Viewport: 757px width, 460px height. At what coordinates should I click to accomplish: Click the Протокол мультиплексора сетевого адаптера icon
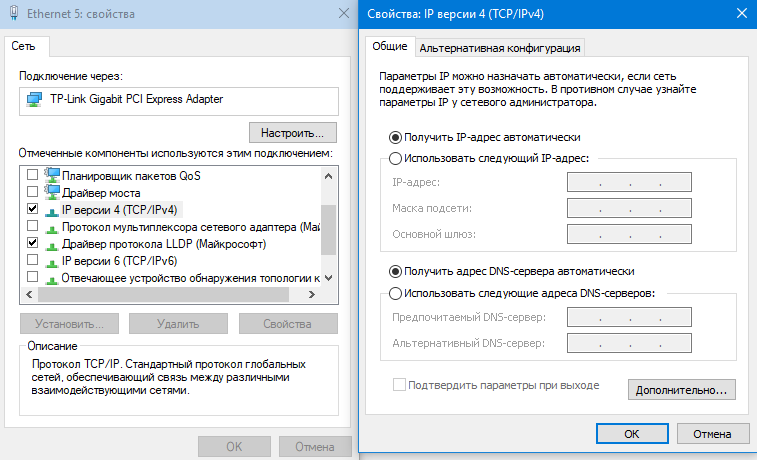[x=51, y=226]
